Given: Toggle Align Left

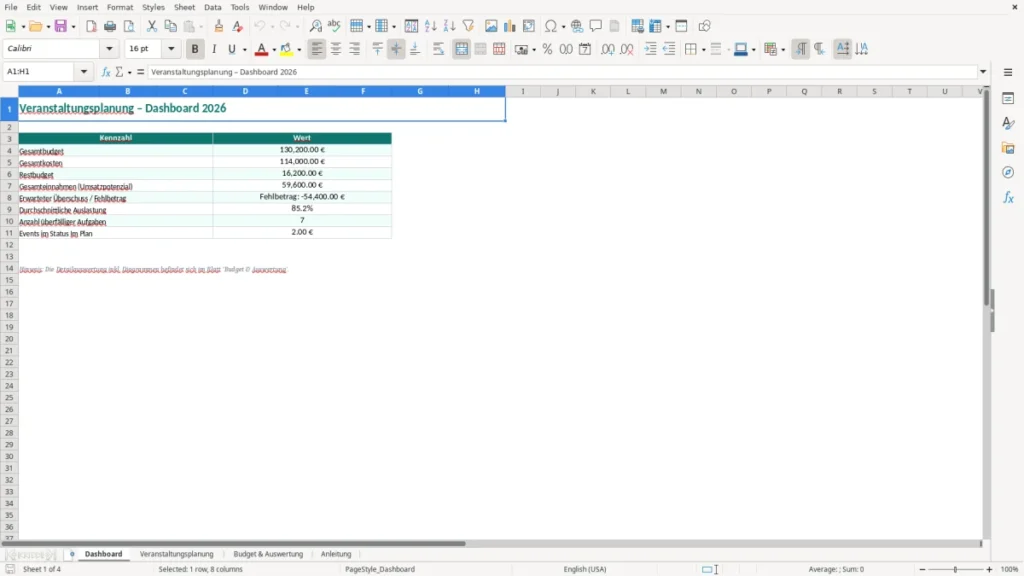Looking at the screenshot, I should pos(317,49).
